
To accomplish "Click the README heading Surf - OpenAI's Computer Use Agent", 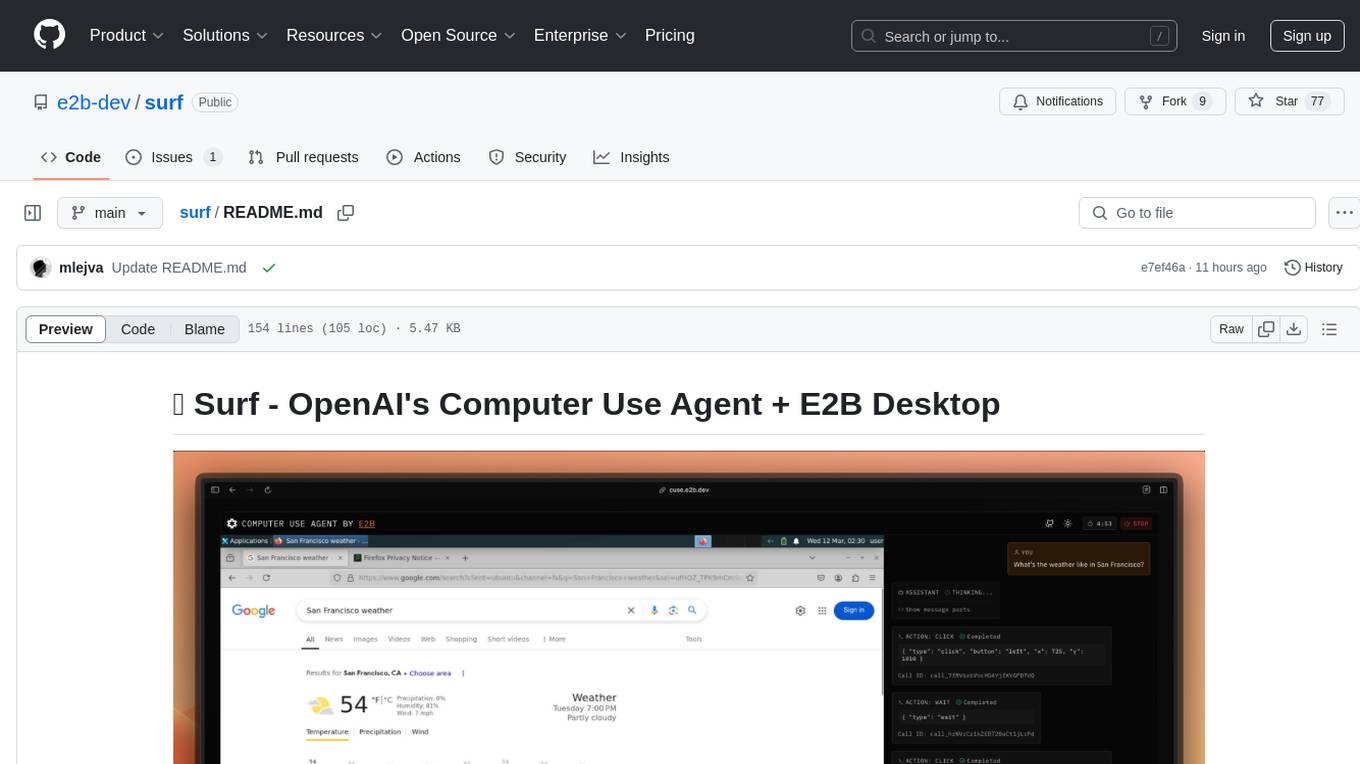I will [x=586, y=404].
